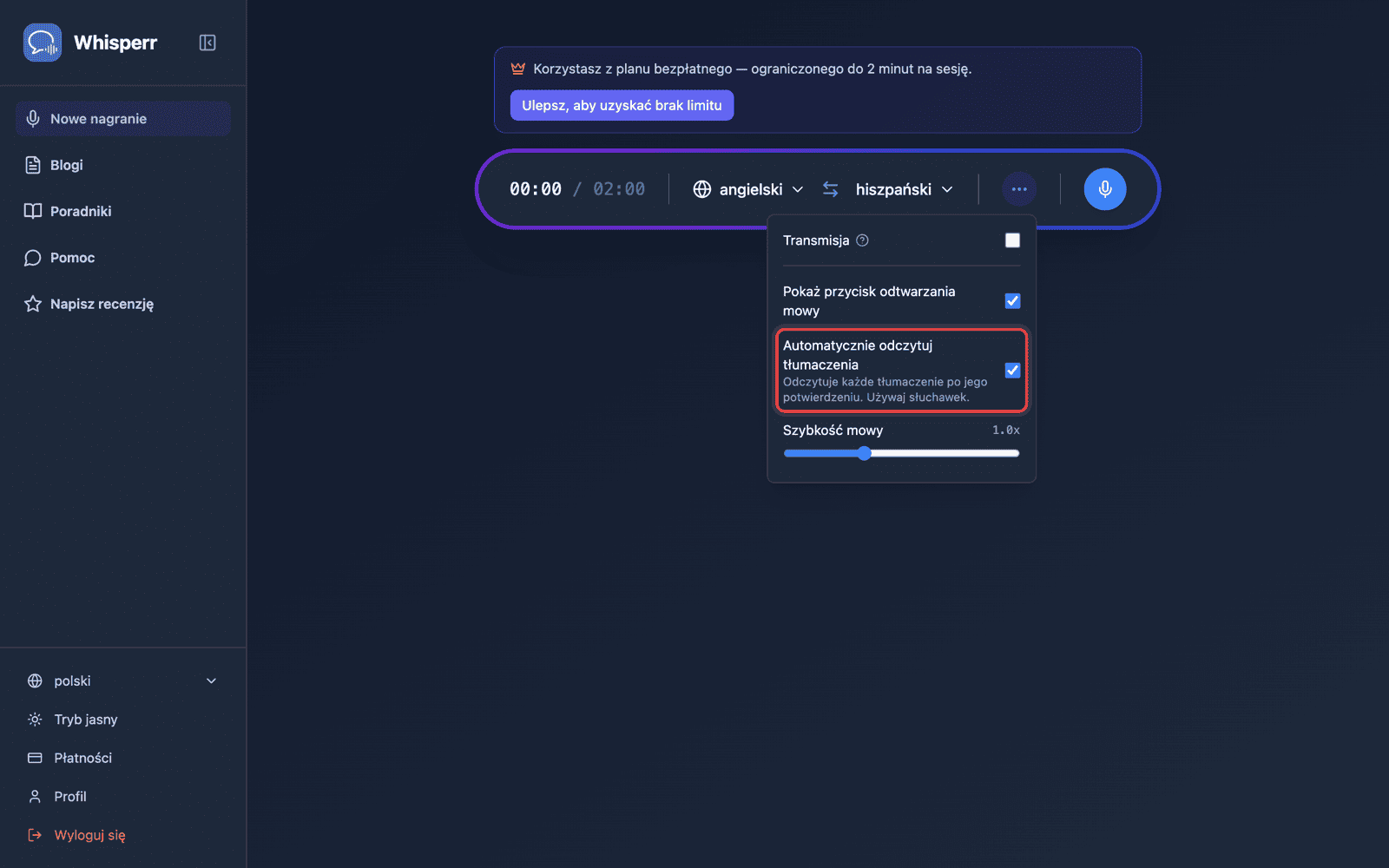Uncheck Pokaż przycisk odtwarzania mowy

point(1012,301)
